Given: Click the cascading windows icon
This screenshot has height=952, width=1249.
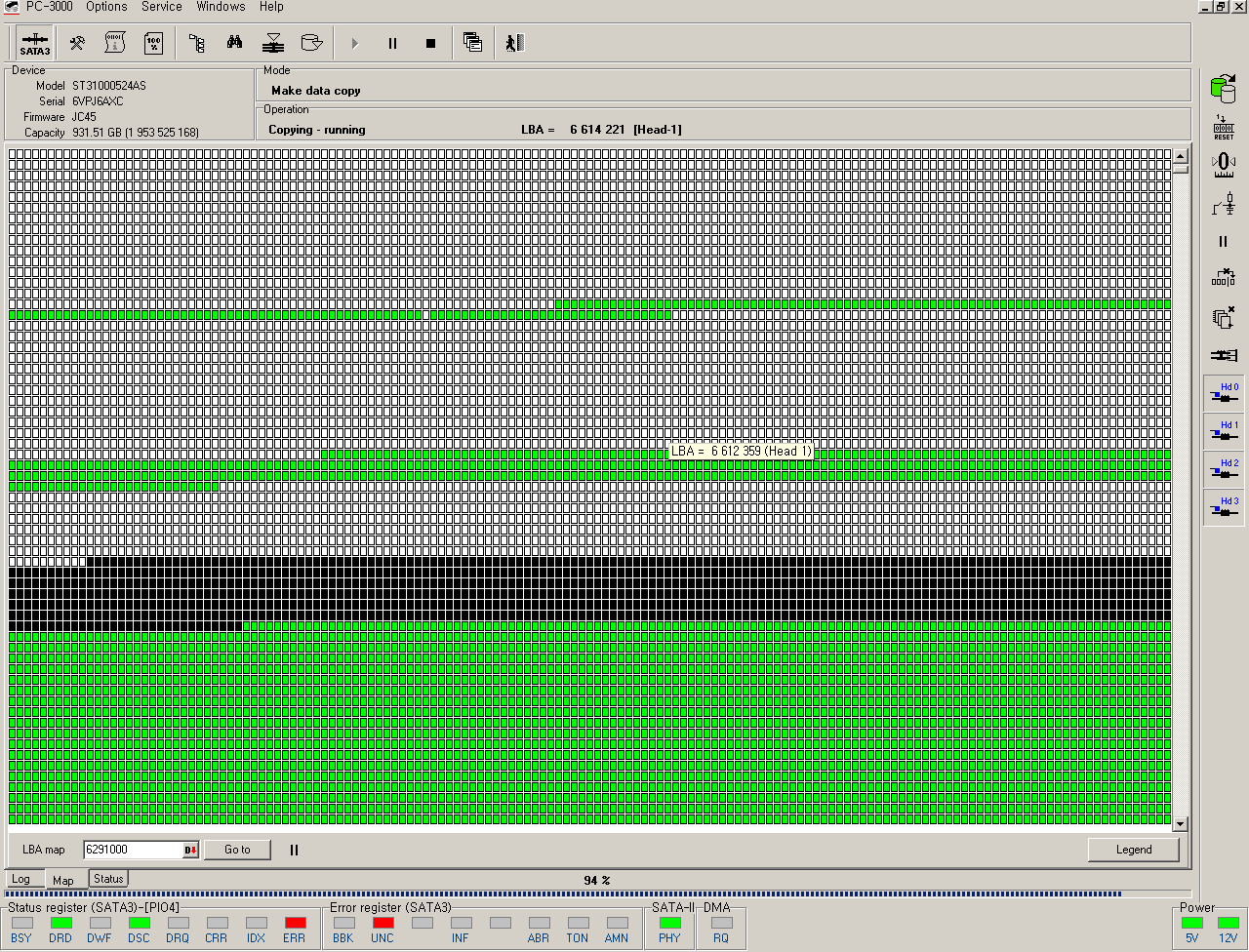Looking at the screenshot, I should click(x=473, y=43).
